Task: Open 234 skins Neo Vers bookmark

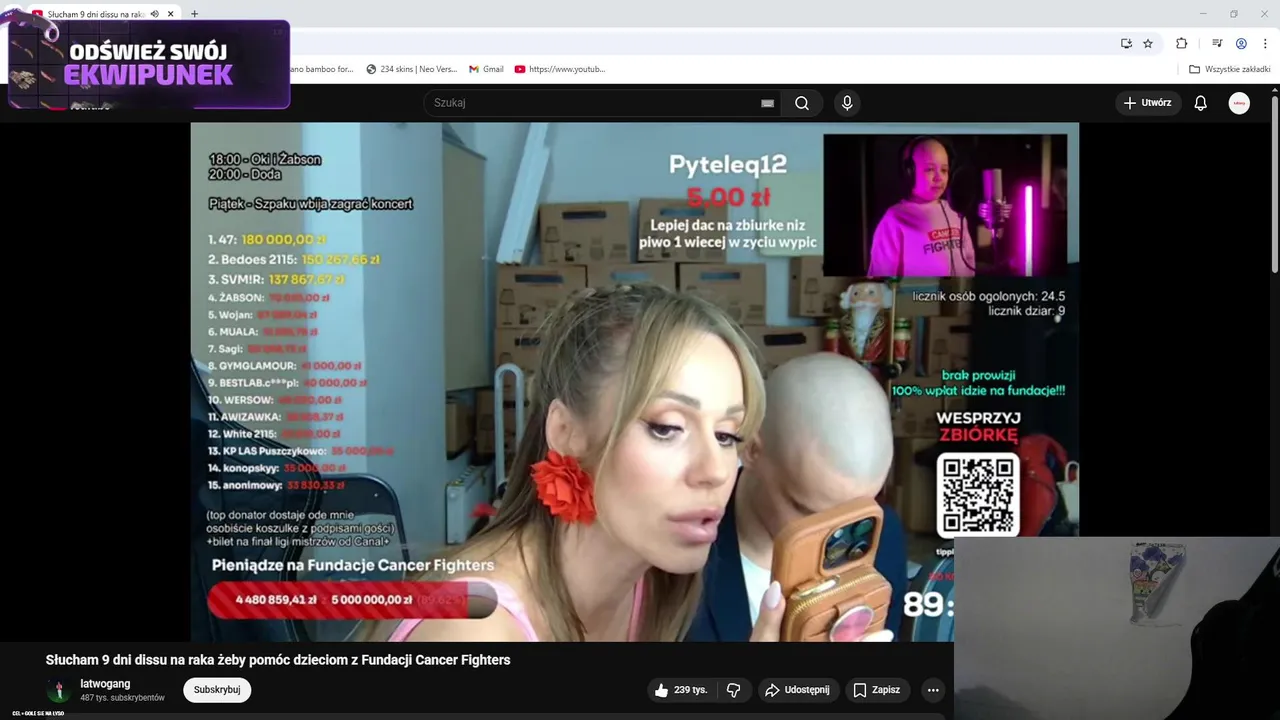Action: [411, 69]
